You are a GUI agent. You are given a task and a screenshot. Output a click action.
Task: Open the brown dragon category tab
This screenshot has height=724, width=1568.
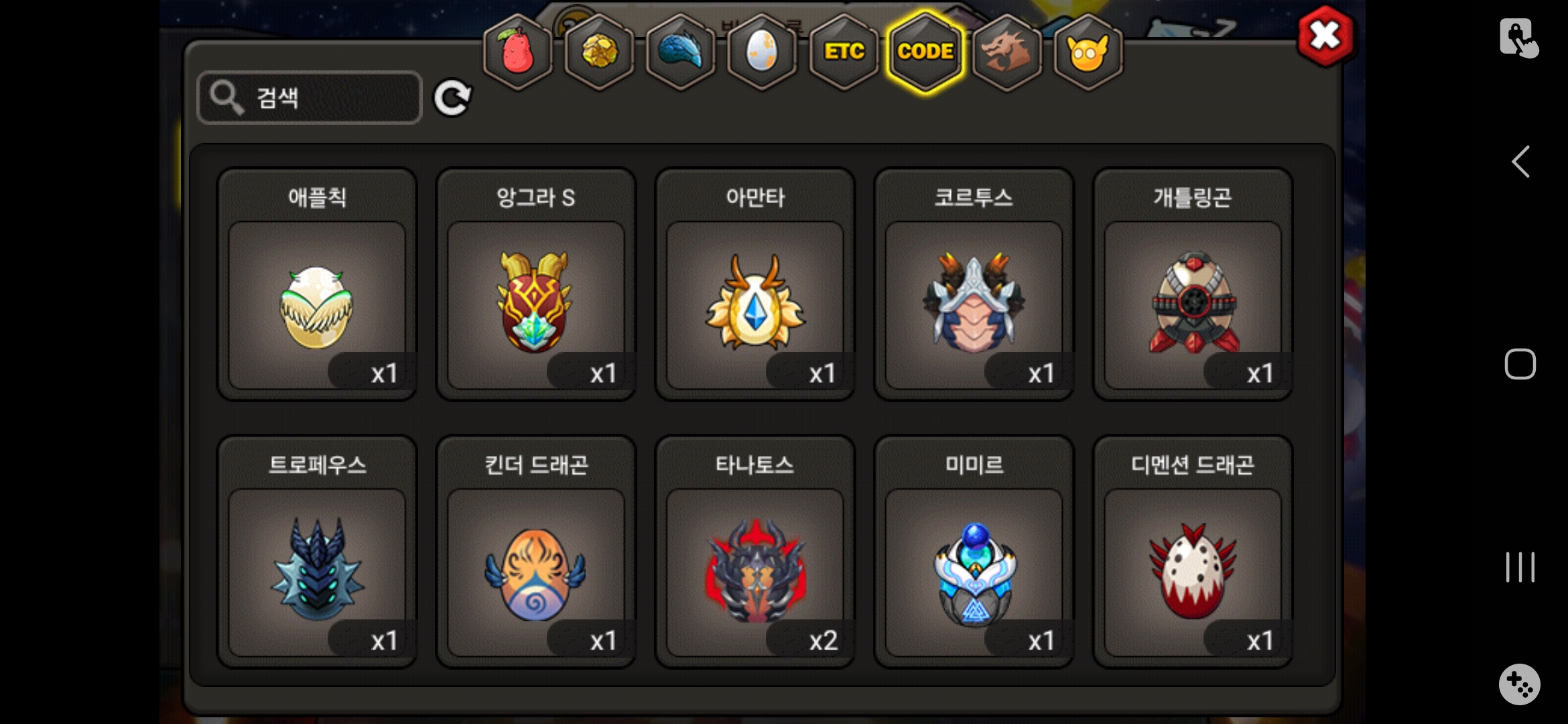tap(1006, 52)
